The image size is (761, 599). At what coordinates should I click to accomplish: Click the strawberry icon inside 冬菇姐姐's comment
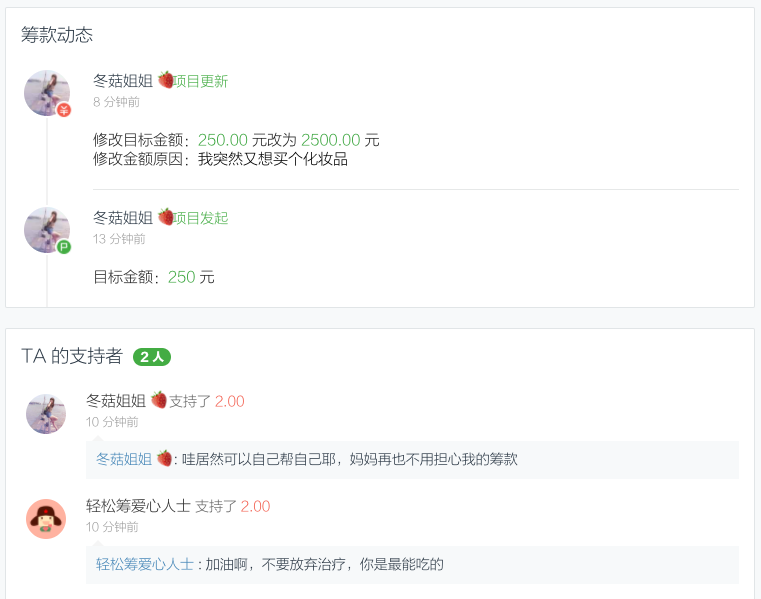click(164, 459)
